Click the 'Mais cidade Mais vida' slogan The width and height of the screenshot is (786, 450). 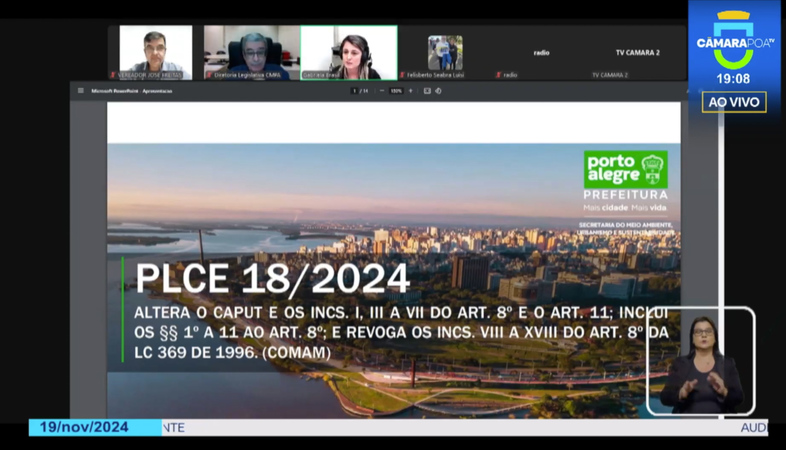[625, 207]
